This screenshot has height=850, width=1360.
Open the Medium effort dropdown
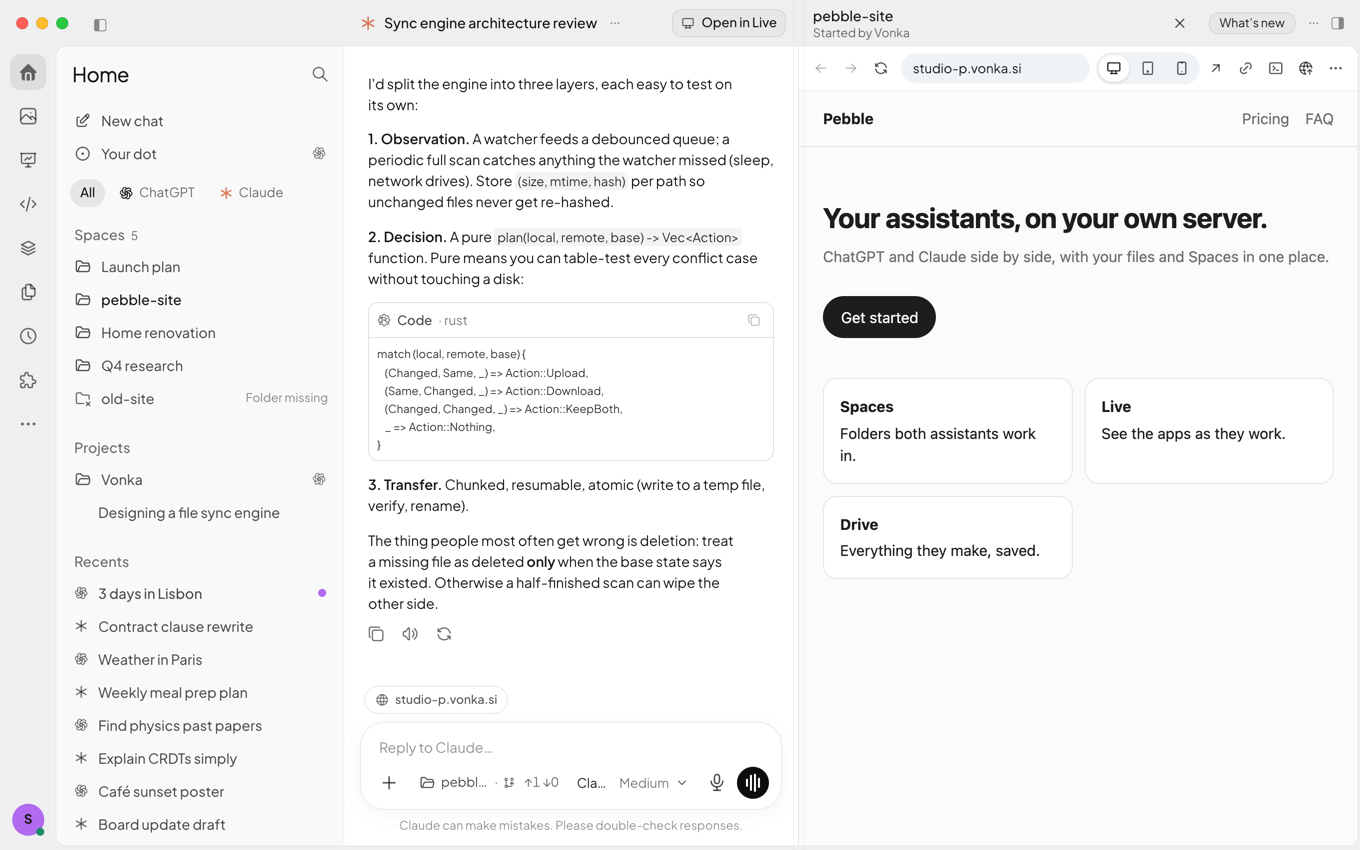[x=653, y=783]
